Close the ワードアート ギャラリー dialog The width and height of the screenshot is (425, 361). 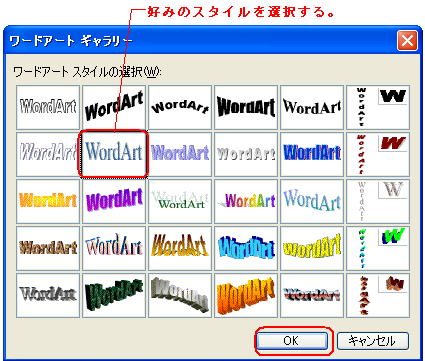pos(407,41)
